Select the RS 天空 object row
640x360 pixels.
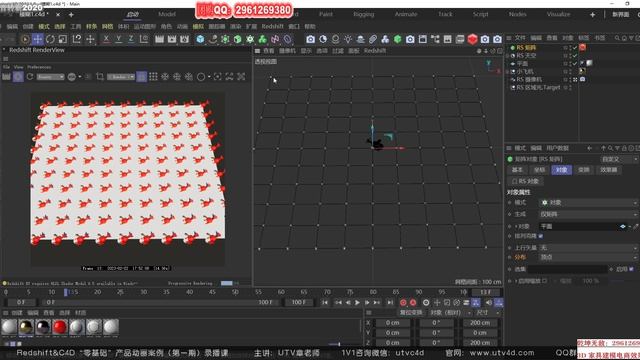pyautogui.click(x=526, y=56)
